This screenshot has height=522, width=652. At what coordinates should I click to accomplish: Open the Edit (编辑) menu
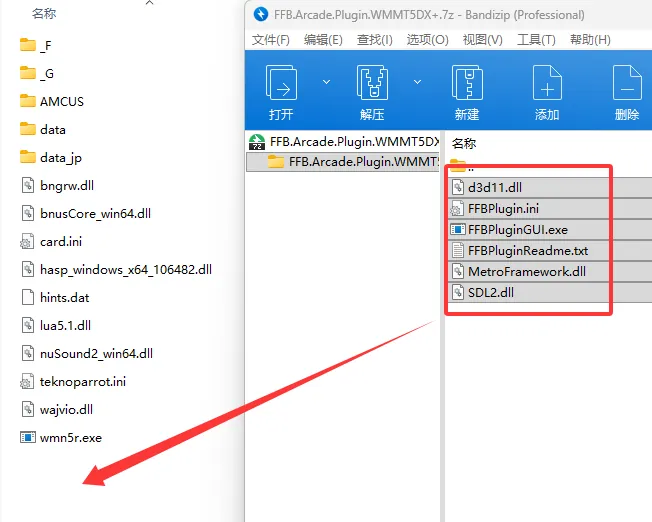click(323, 39)
